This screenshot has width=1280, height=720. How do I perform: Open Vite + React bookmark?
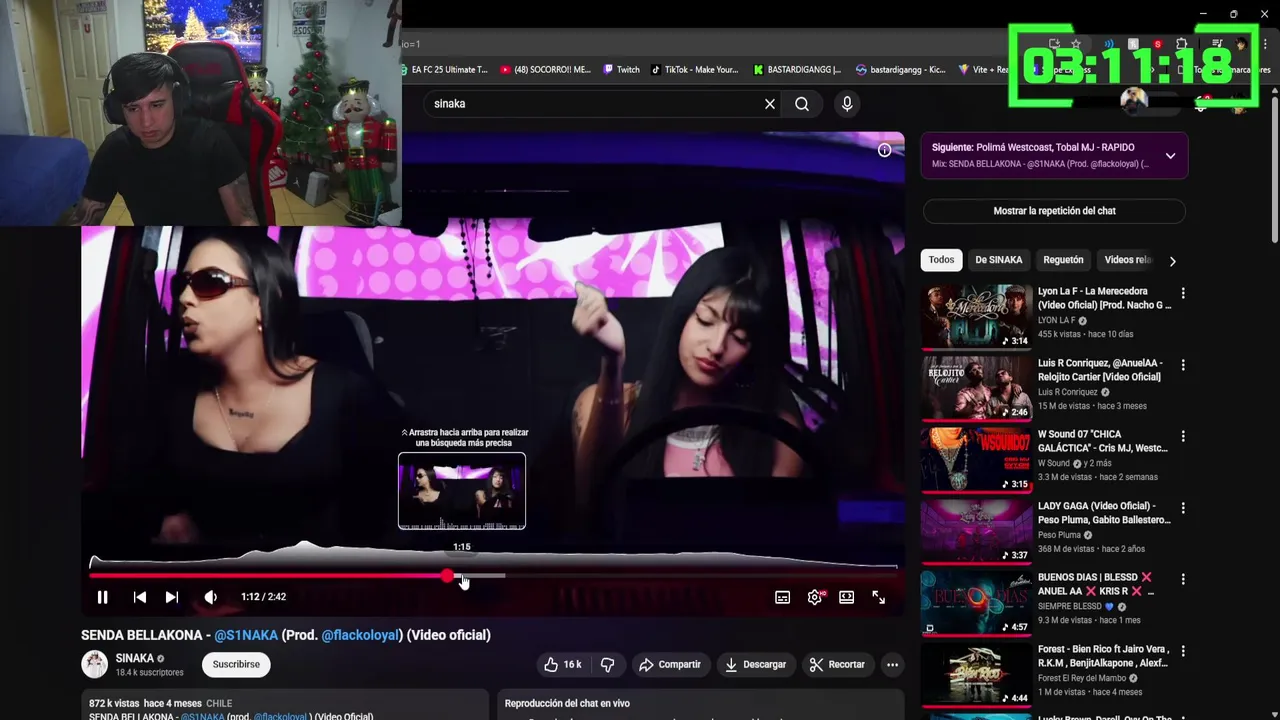(984, 70)
